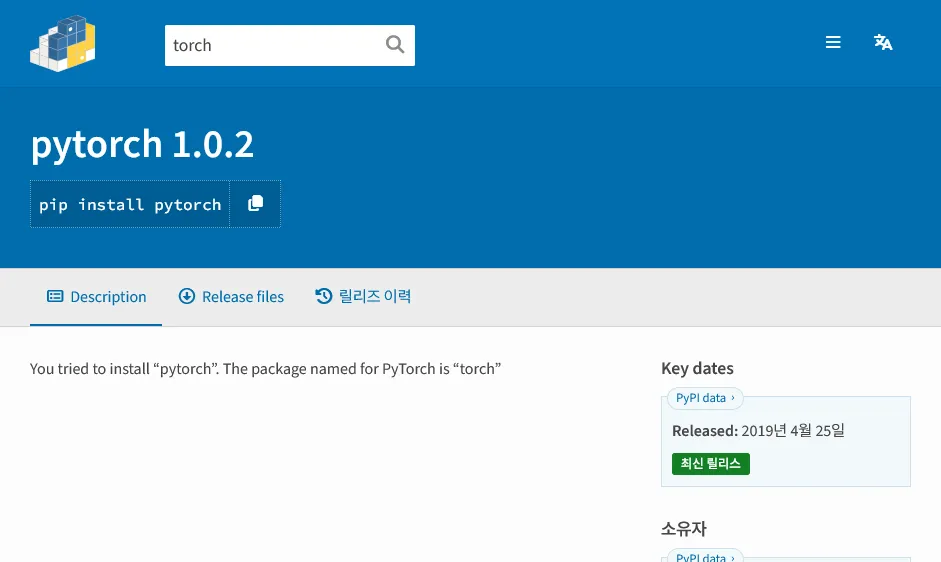Select the pip install pytorch text

[x=130, y=204]
